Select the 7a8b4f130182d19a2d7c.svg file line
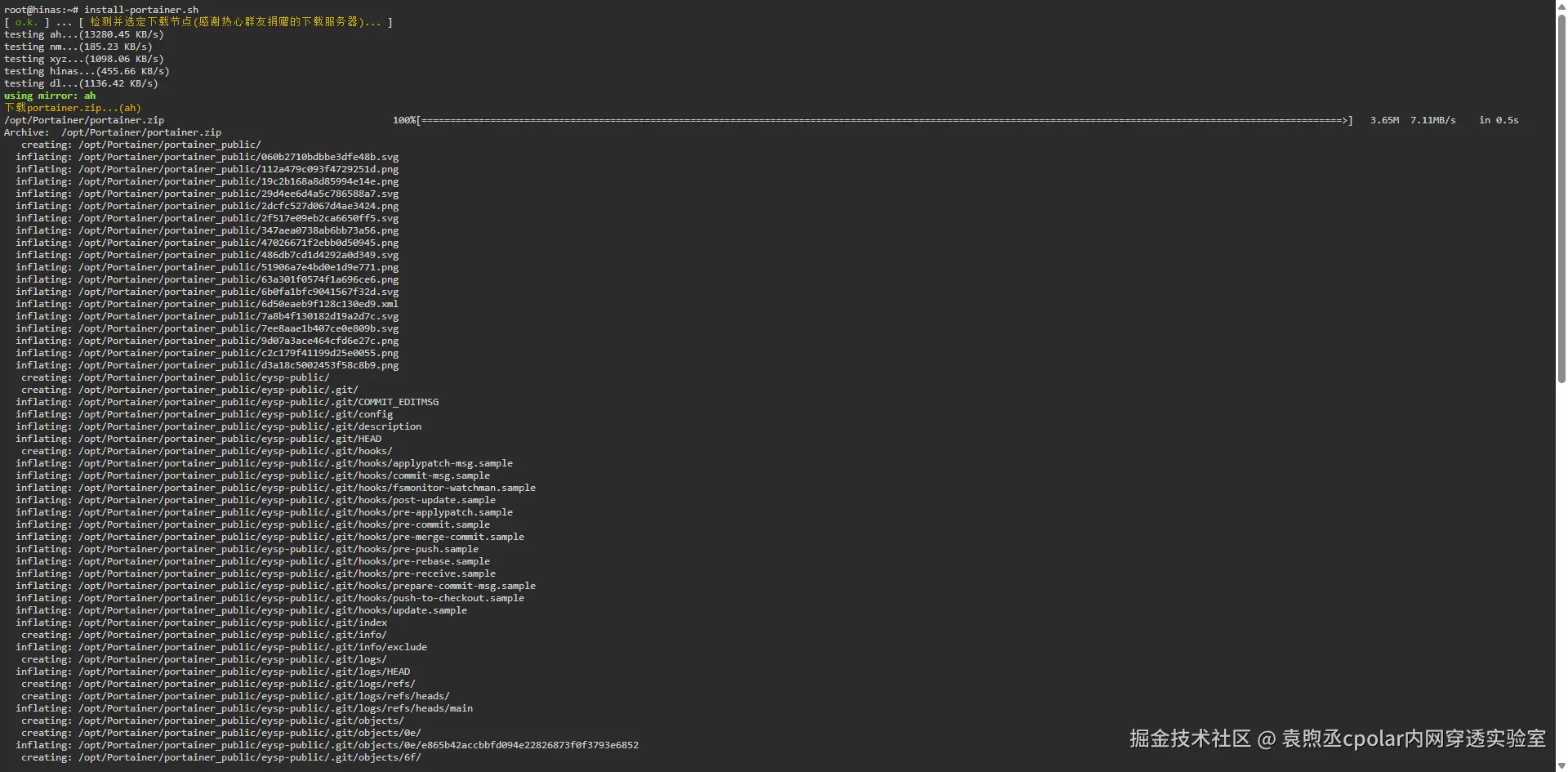 207,316
